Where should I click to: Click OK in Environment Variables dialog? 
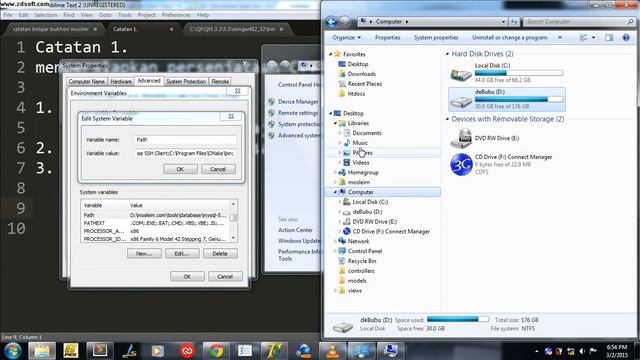(x=187, y=276)
